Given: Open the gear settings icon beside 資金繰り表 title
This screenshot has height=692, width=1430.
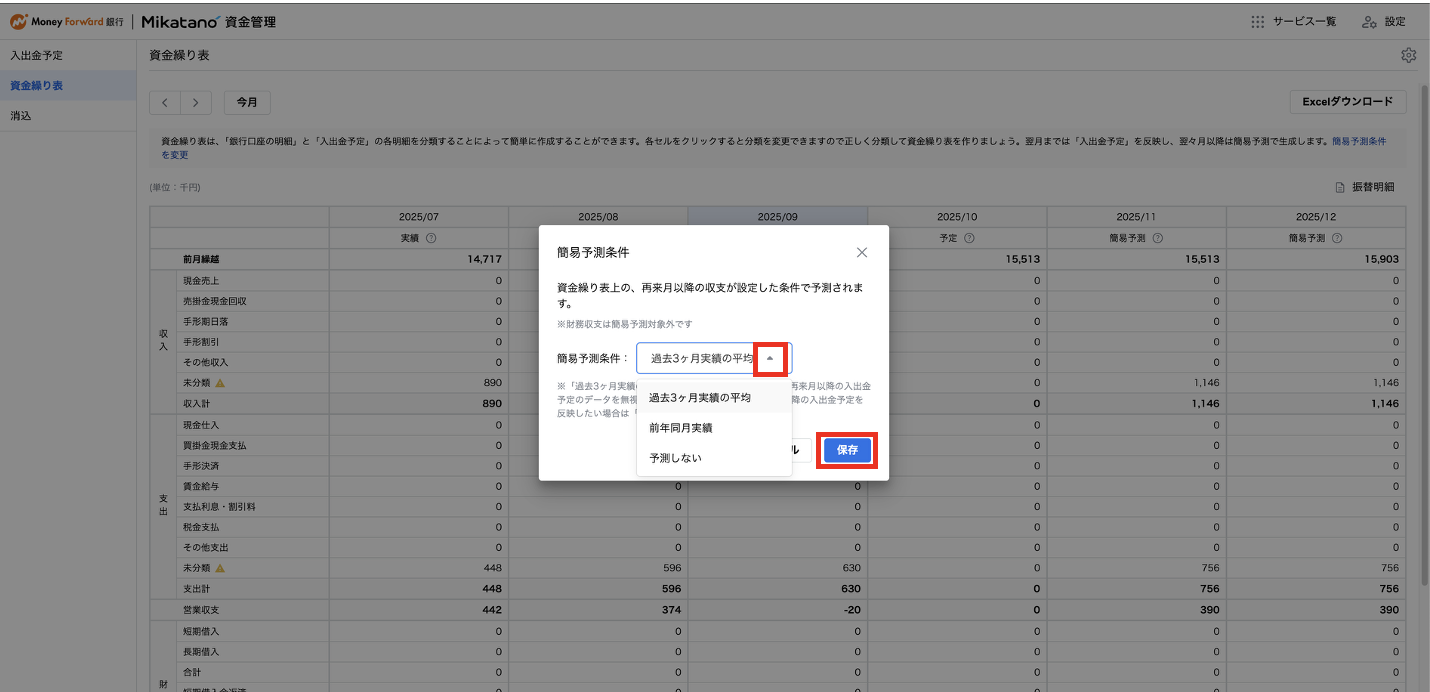Looking at the screenshot, I should (x=1408, y=55).
